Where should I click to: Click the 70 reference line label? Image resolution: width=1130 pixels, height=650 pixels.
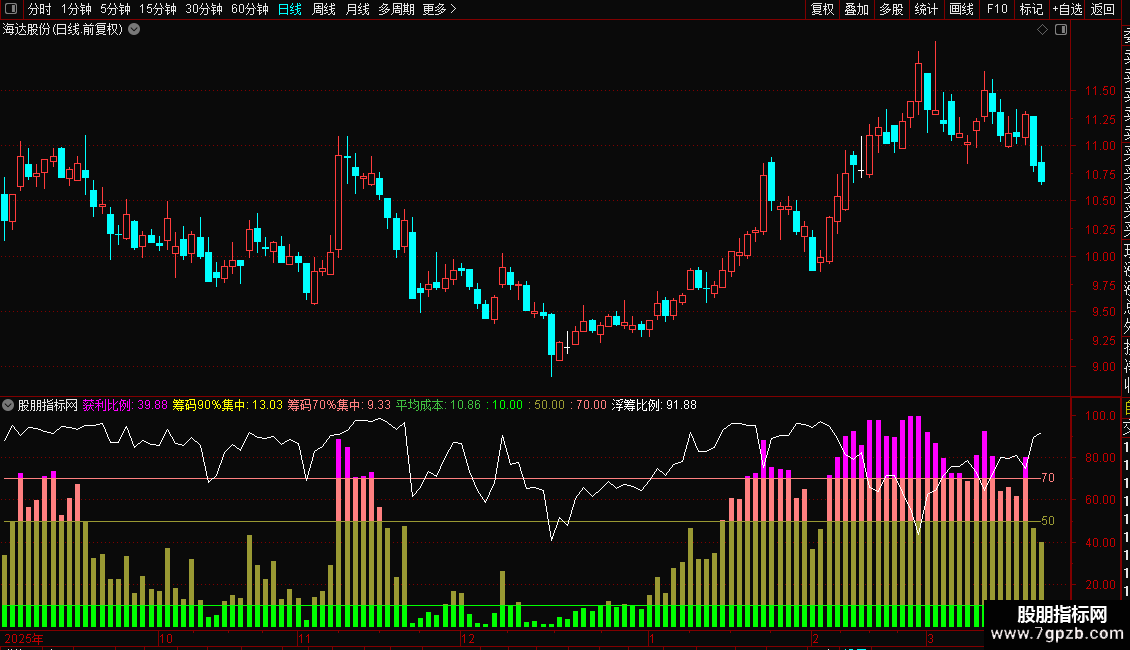tap(1048, 478)
